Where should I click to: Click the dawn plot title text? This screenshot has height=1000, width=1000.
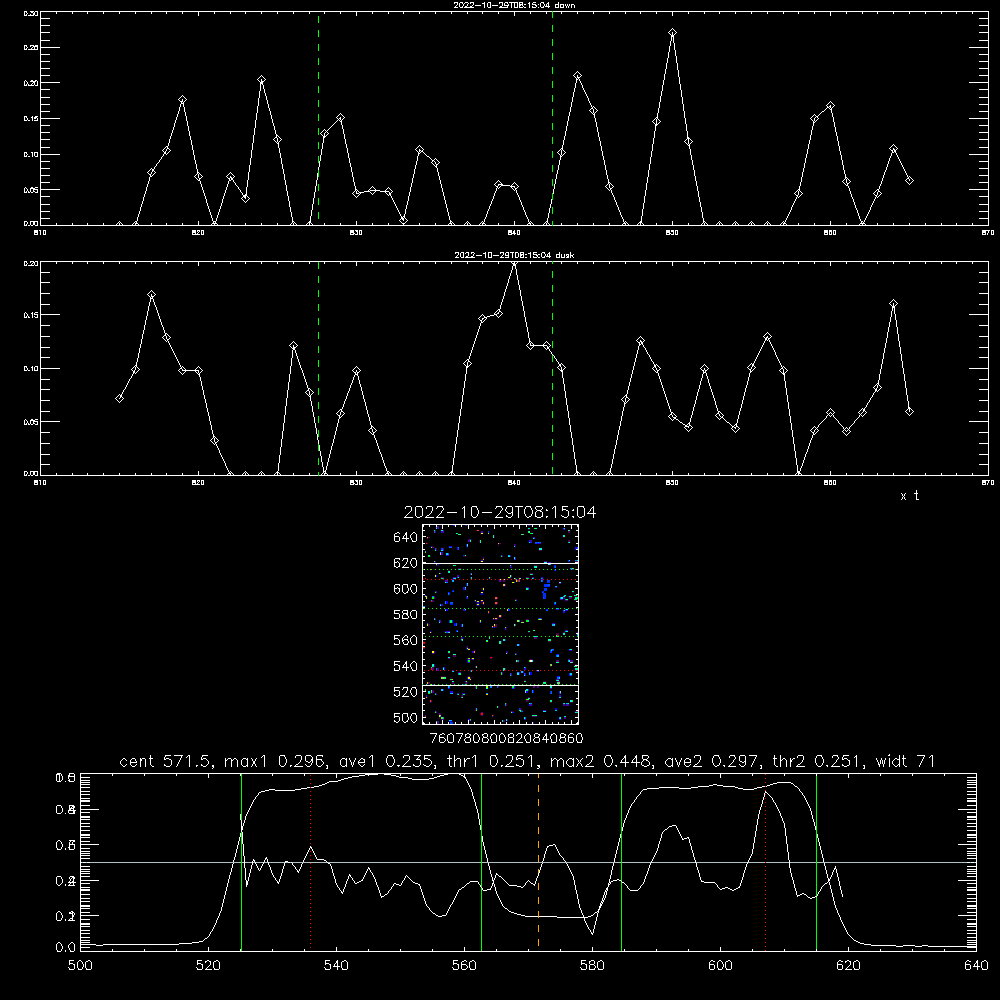(x=514, y=5)
